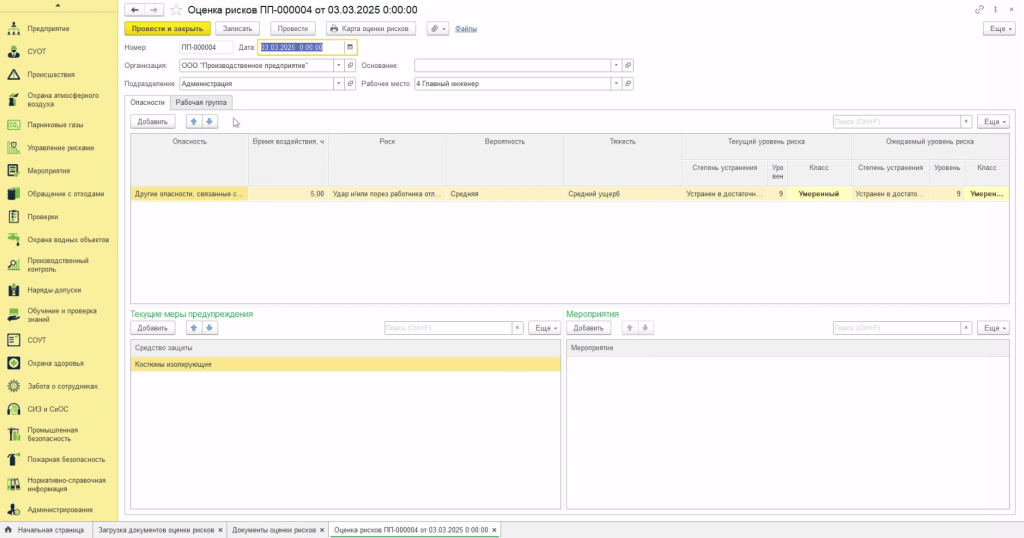Open Еще menu of hazards table
This screenshot has height=538, width=1024.
pyautogui.click(x=993, y=121)
